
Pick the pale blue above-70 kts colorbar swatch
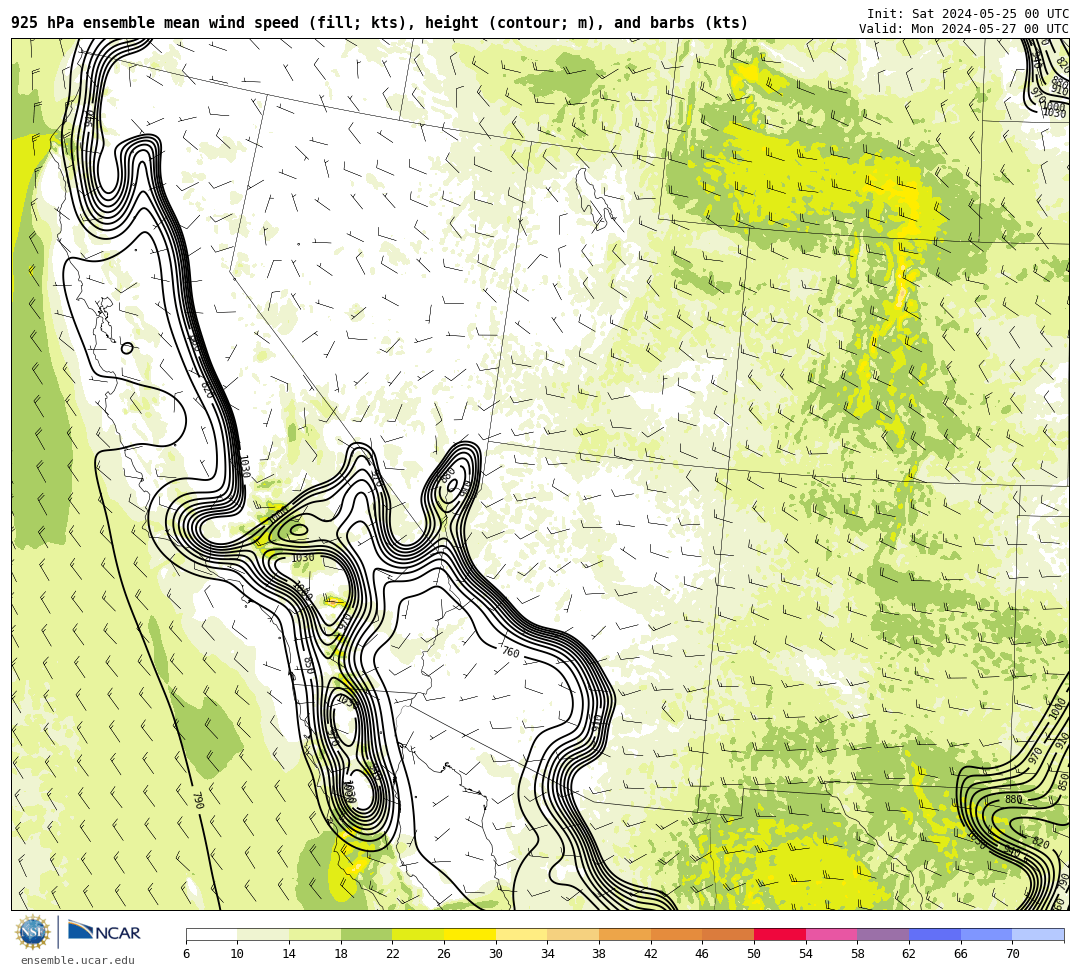[1038, 934]
